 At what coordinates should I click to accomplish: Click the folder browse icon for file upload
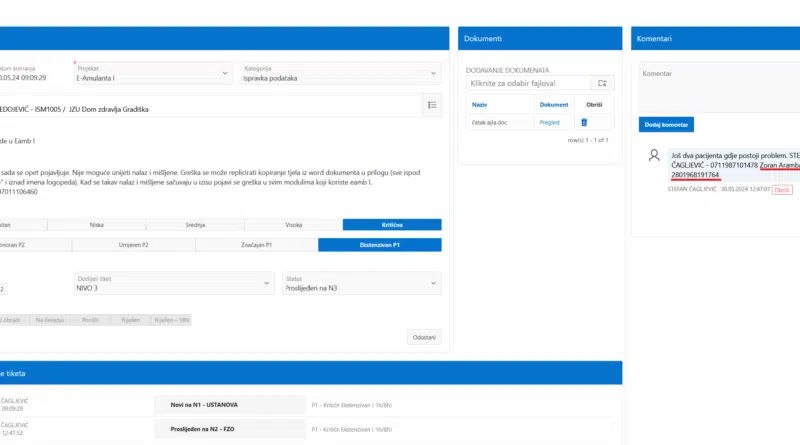[x=601, y=83]
